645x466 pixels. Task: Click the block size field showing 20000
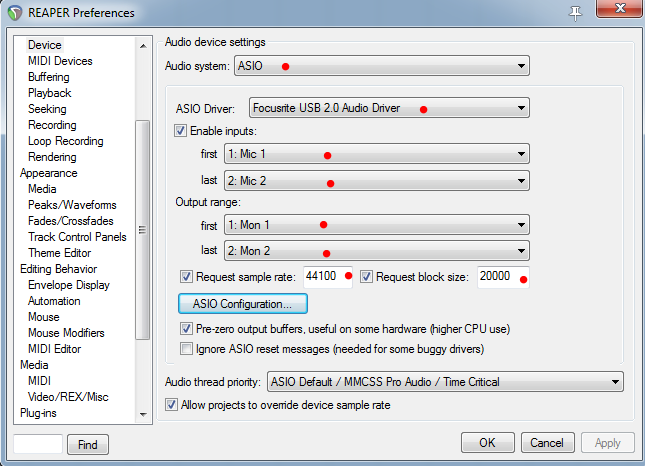[503, 277]
